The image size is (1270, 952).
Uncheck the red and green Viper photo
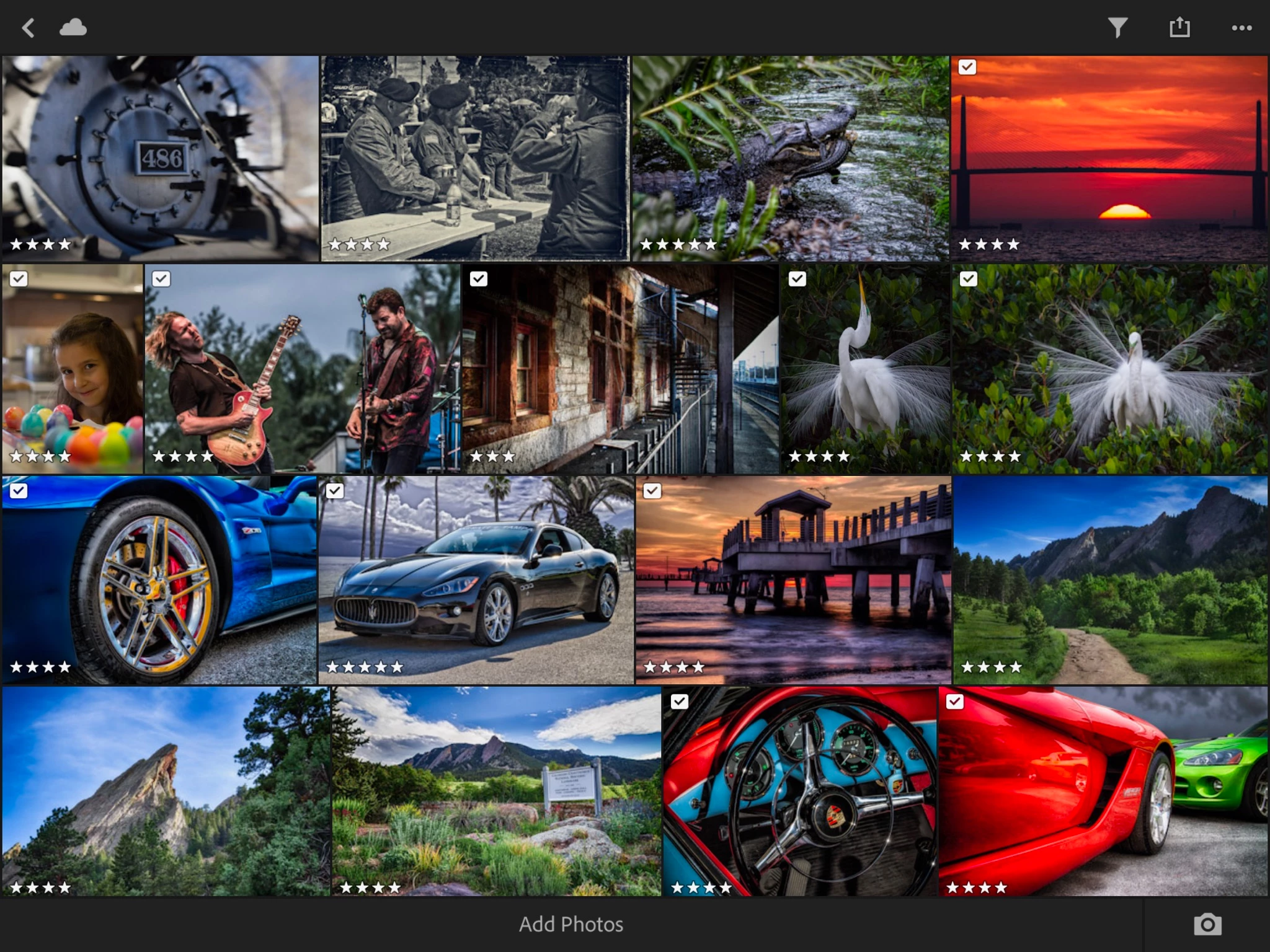click(955, 702)
